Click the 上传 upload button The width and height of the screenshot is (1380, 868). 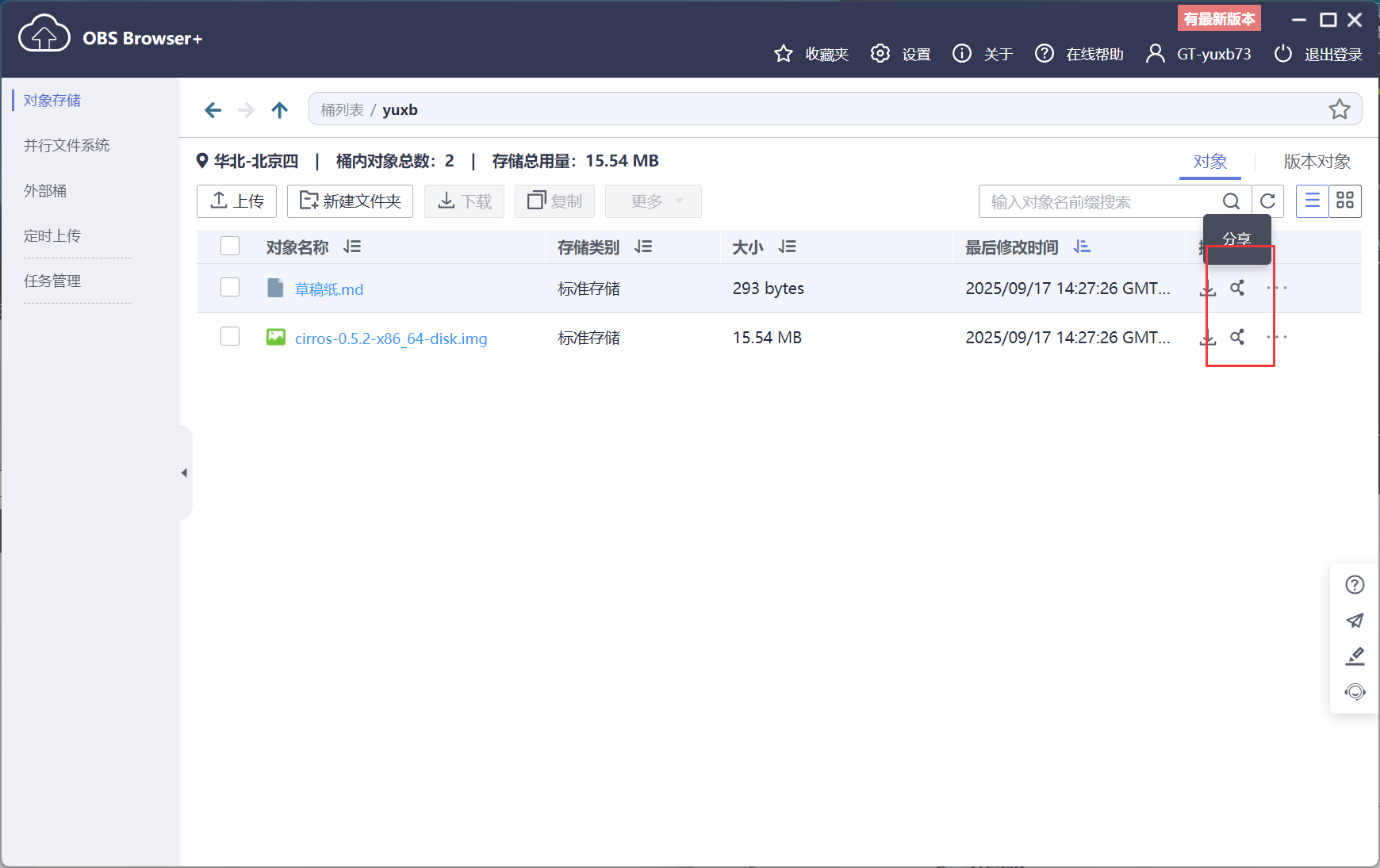(x=236, y=201)
